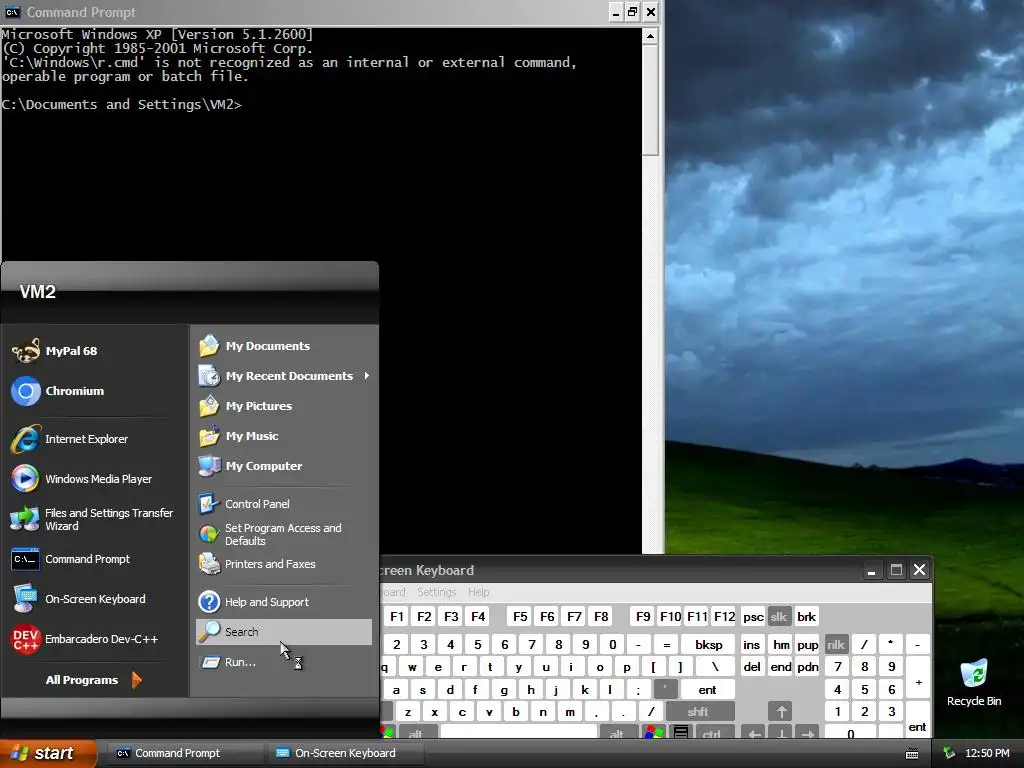Click the keyboard icon in the taskbar

click(x=912, y=754)
